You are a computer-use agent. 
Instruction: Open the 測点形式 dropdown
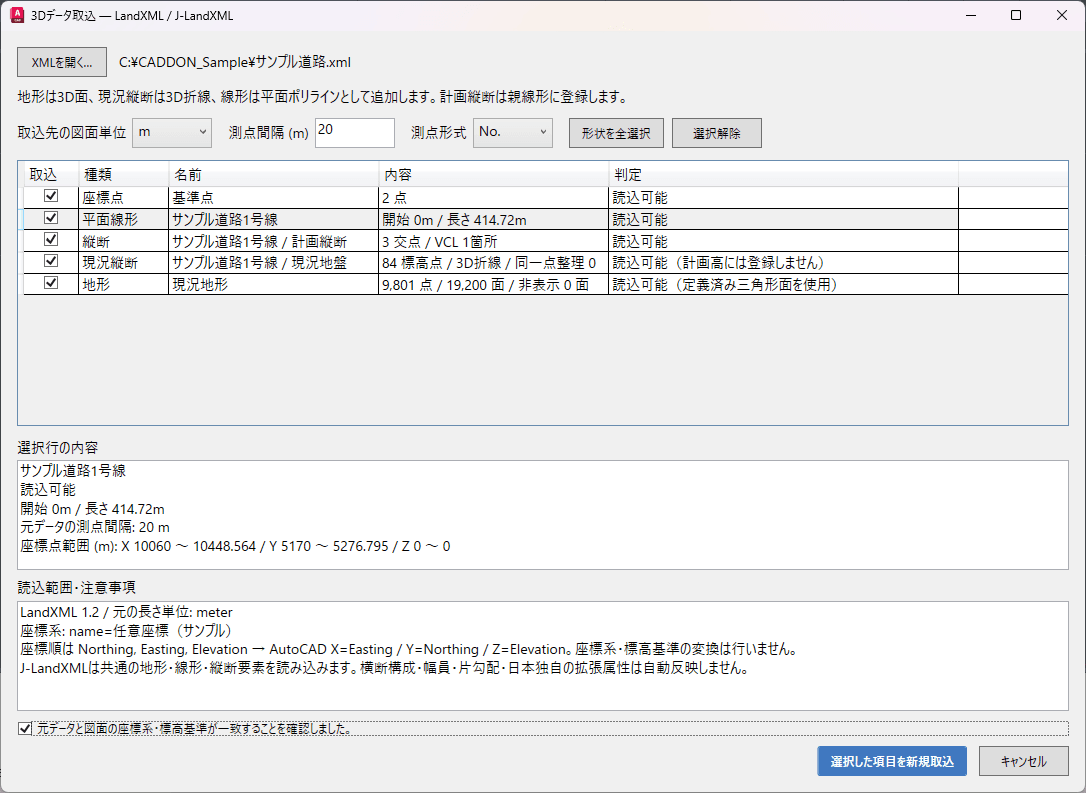[x=513, y=132]
